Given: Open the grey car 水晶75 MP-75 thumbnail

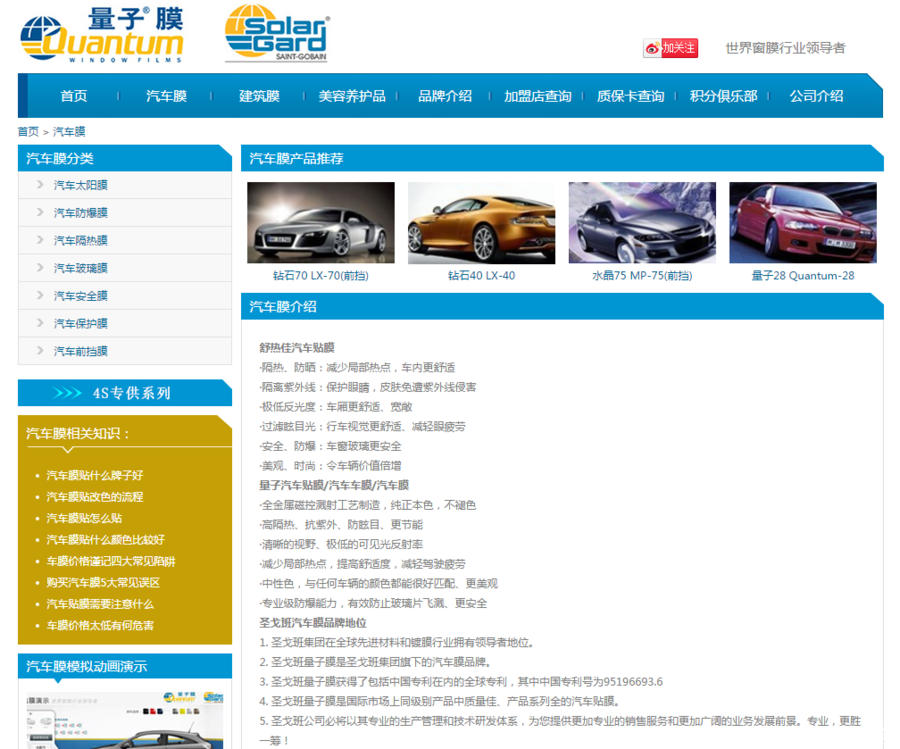Looking at the screenshot, I should [x=642, y=223].
